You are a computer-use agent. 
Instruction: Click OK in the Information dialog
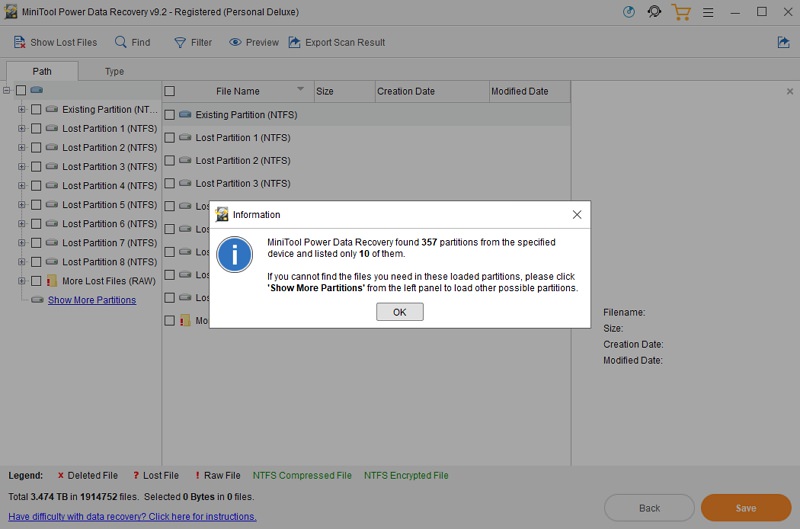(399, 312)
